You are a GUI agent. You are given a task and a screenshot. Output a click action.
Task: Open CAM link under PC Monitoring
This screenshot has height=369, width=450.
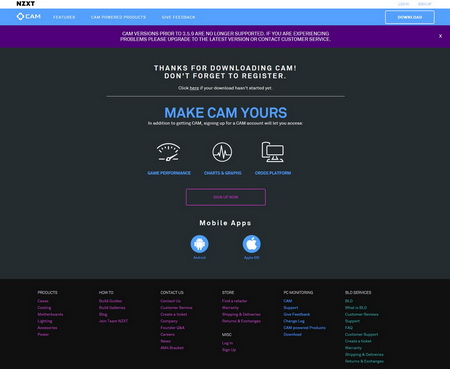coord(288,301)
